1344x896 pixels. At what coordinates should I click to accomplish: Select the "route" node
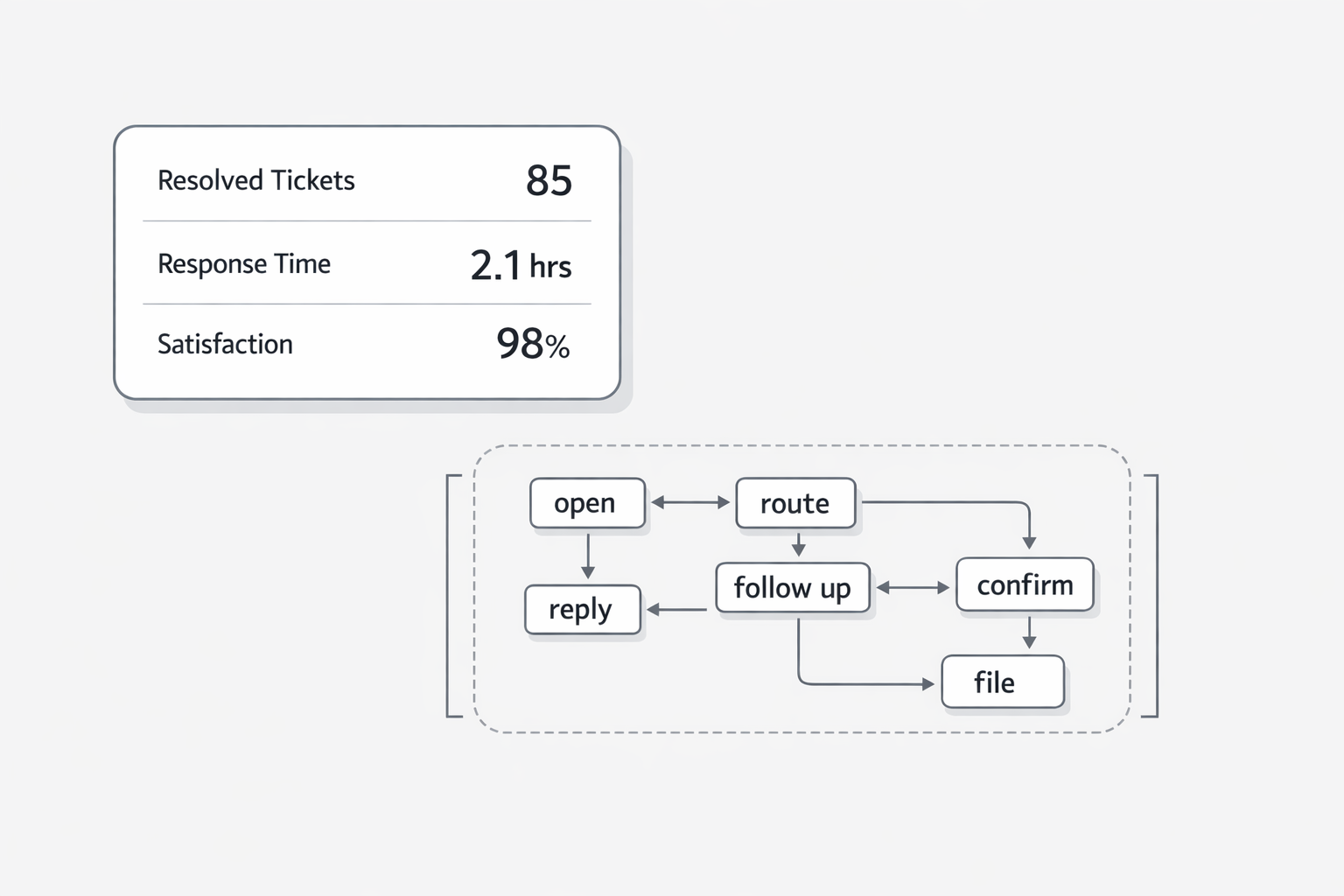tap(795, 503)
